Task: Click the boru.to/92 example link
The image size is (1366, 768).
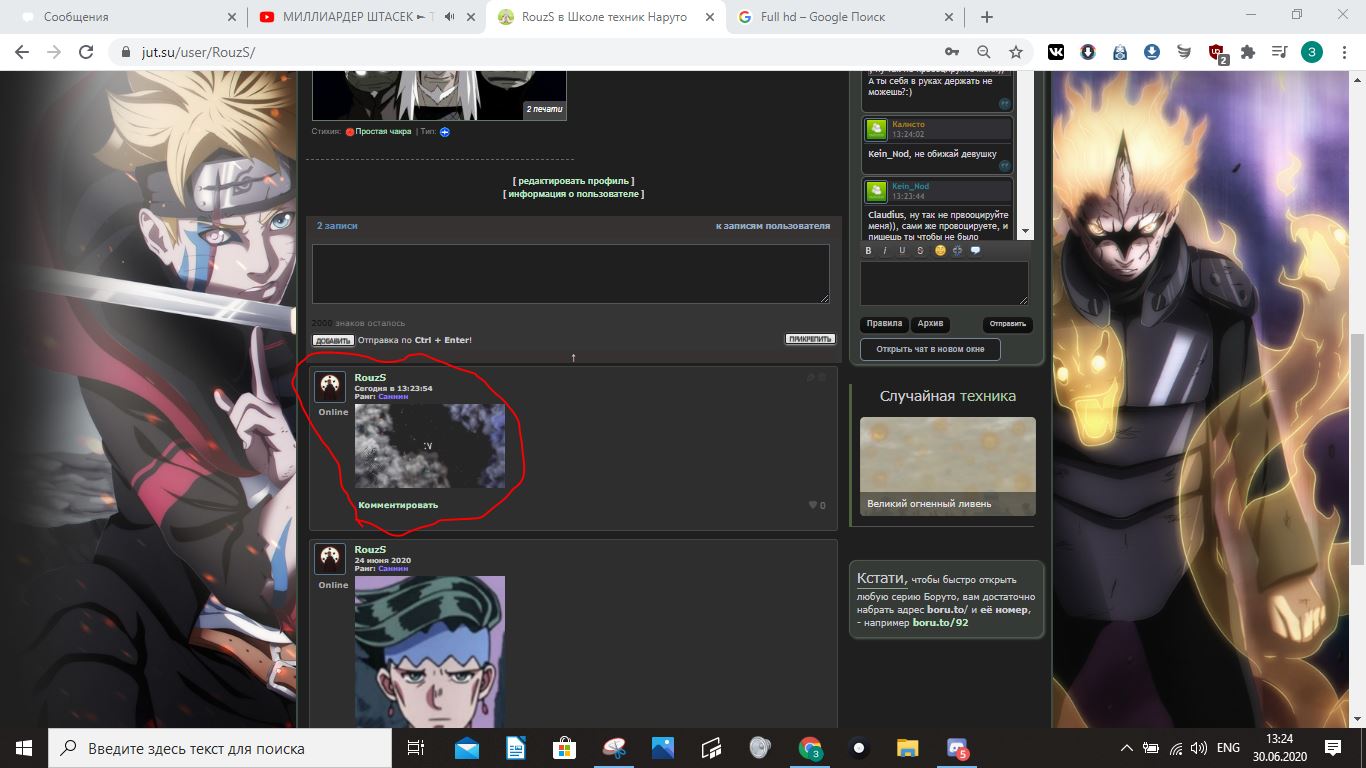Action: click(940, 622)
